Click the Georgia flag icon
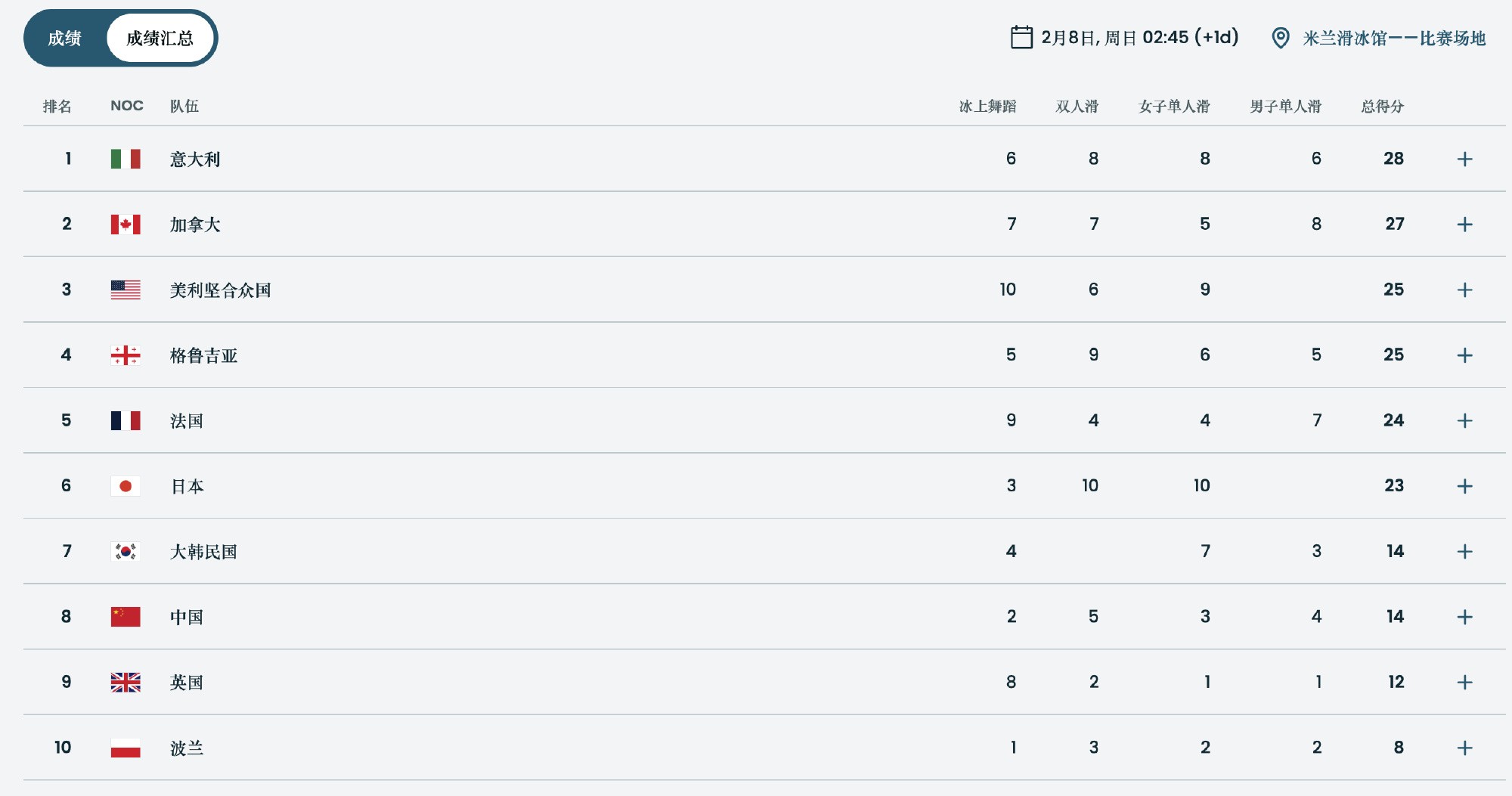Screen dimensions: 1512x796 coord(125,355)
